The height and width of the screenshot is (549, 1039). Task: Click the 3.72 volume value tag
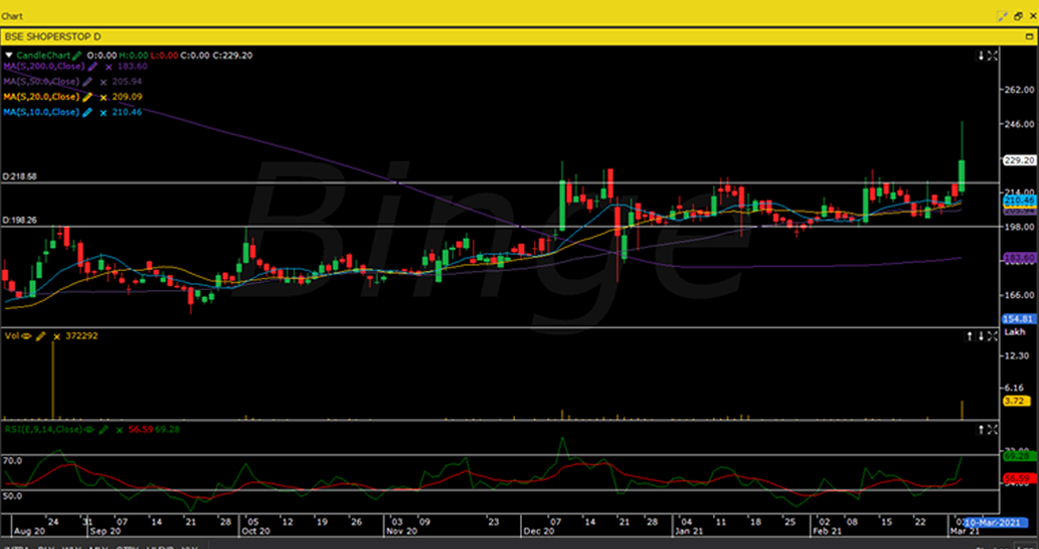[1016, 401]
